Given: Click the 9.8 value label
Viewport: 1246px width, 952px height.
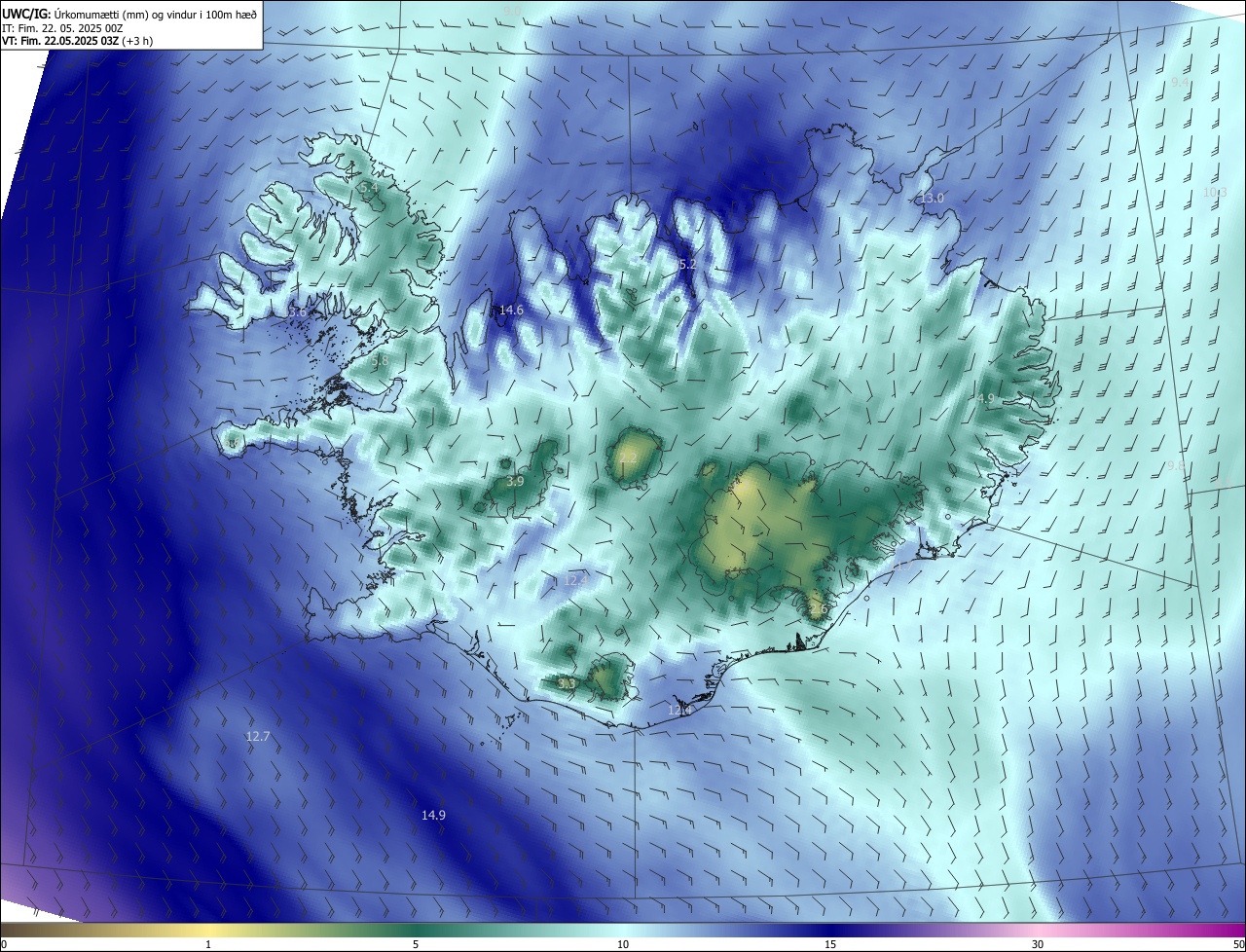Looking at the screenshot, I should 1176,465.
